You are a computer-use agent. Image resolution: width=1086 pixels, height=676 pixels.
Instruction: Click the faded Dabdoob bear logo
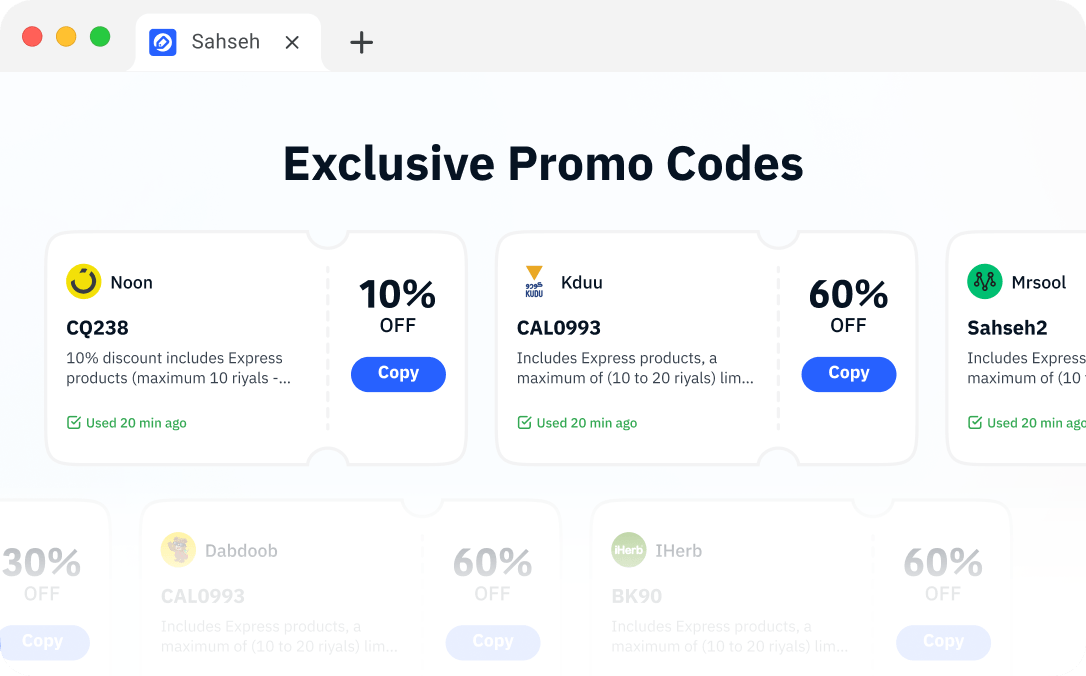(179, 550)
